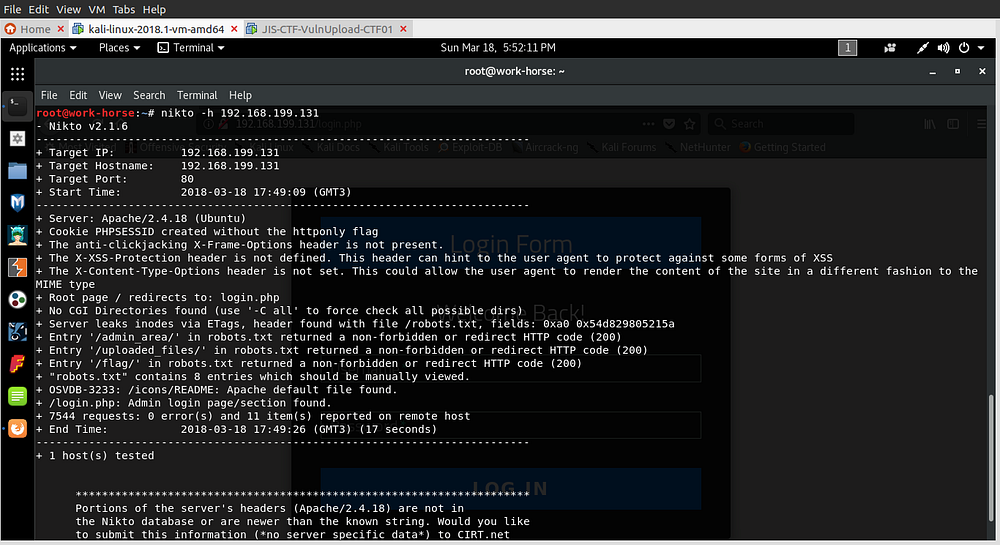
Task: Open the volume speaker indicator
Action: coord(944,48)
